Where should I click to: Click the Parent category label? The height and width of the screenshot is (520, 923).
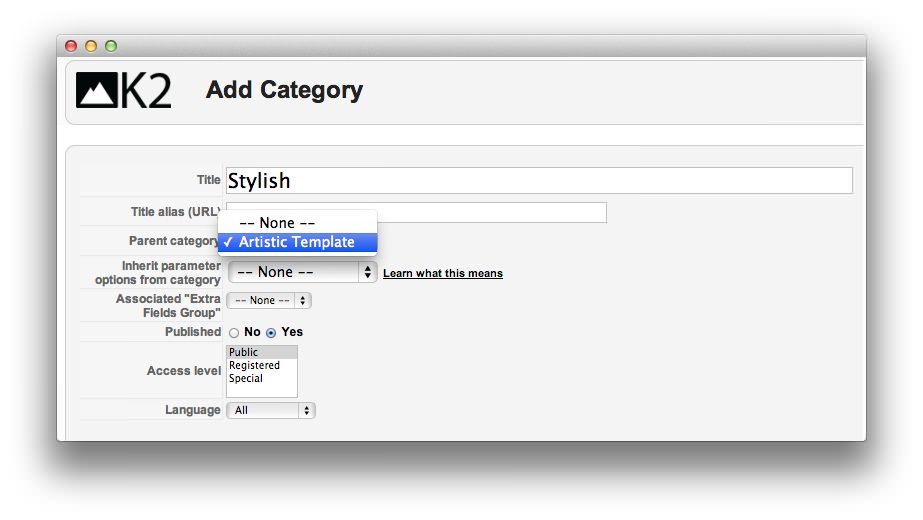click(x=173, y=241)
